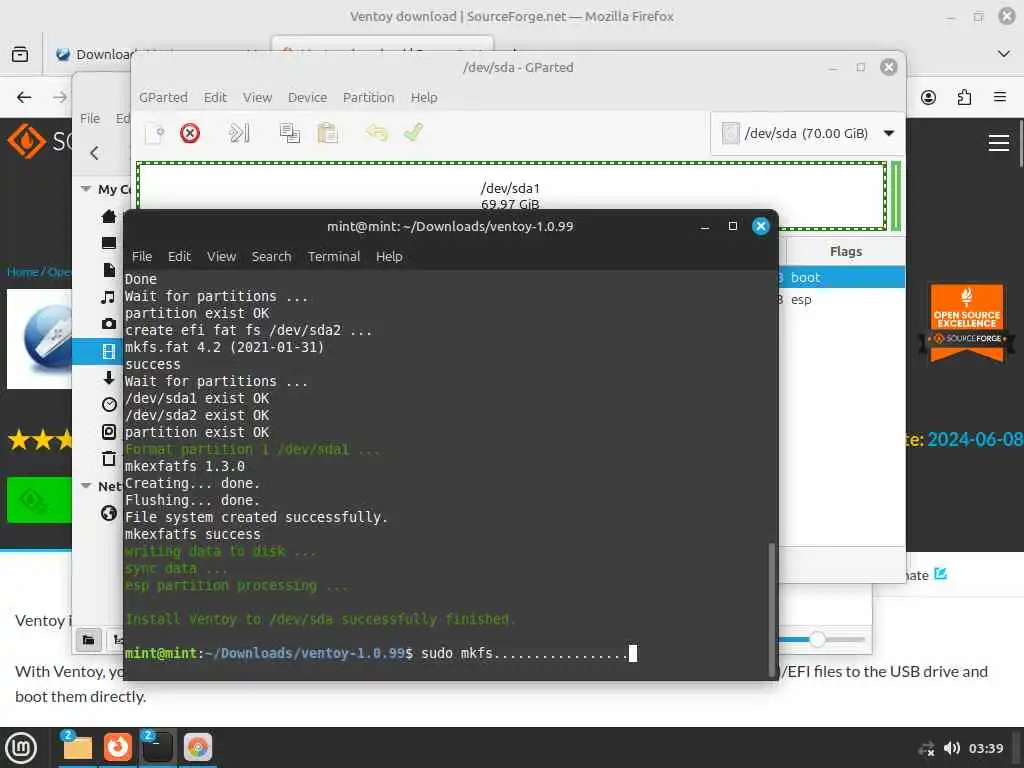Open the /dev/sda device selector dropdown
This screenshot has width=1024, height=768.
[808, 133]
